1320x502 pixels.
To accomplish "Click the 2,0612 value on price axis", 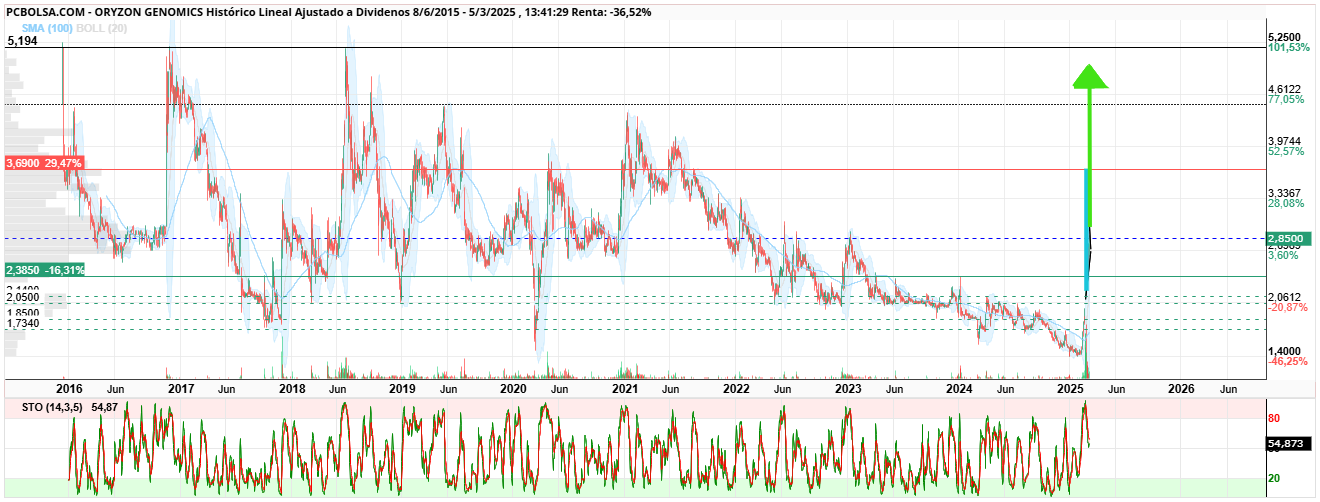I will click(1284, 297).
